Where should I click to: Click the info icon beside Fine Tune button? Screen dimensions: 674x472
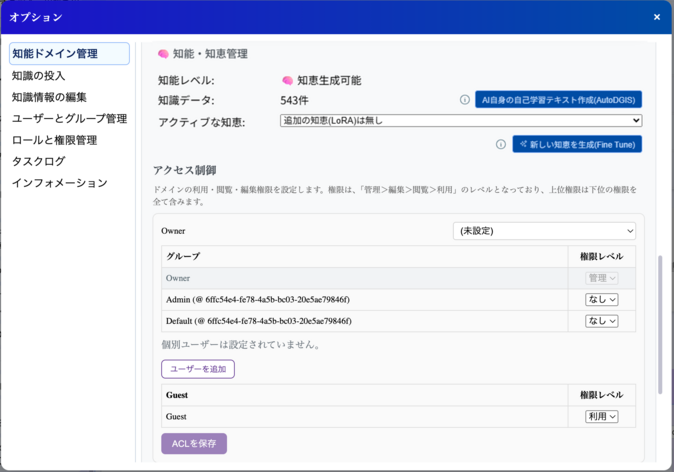click(501, 144)
